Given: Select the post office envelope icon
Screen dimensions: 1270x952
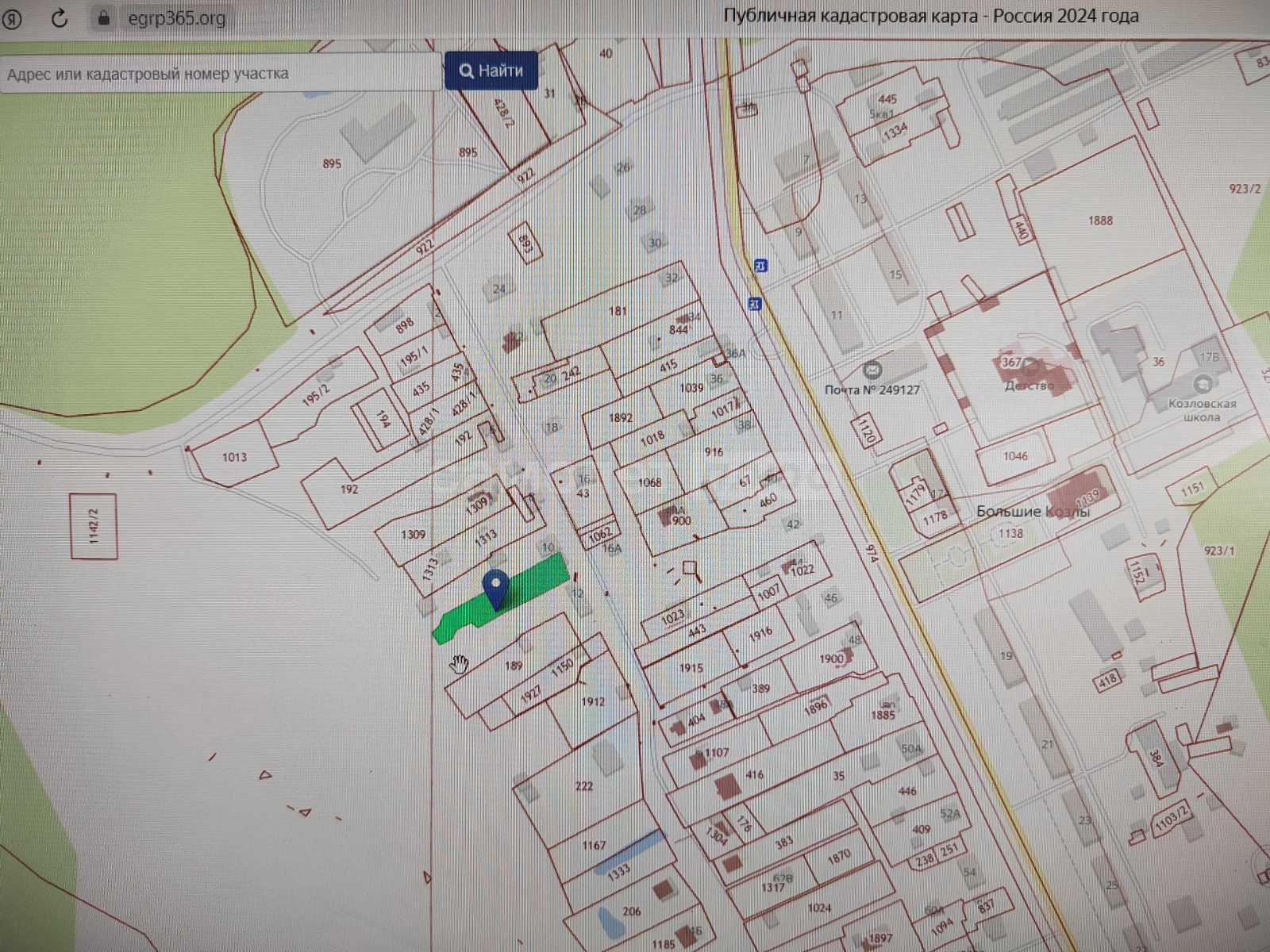Looking at the screenshot, I should click(872, 370).
